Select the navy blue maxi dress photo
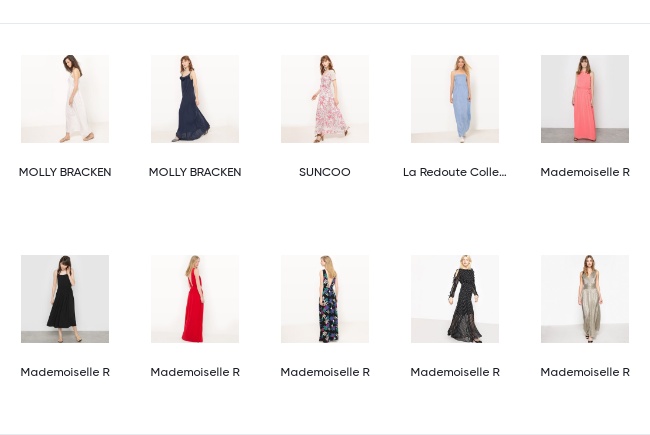Image resolution: width=650 pixels, height=435 pixels. click(x=195, y=99)
